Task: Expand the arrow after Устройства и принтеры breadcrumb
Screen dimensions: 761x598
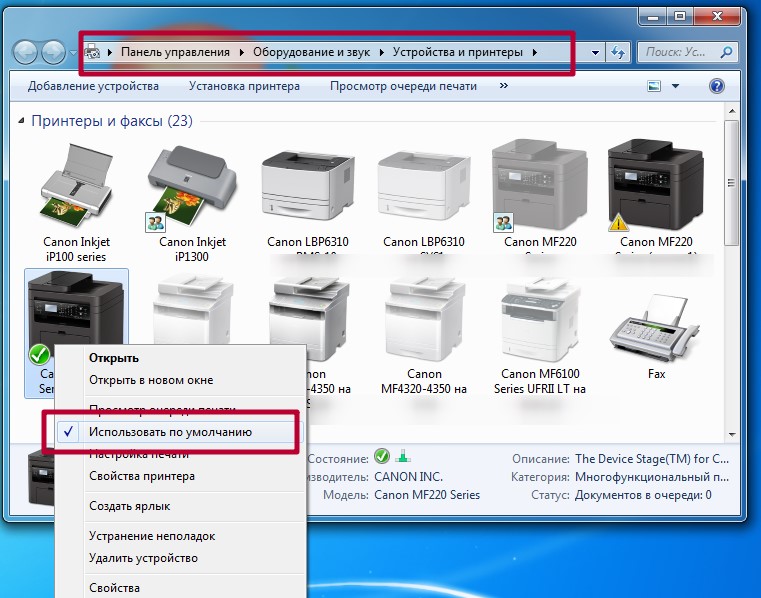Action: pos(534,52)
